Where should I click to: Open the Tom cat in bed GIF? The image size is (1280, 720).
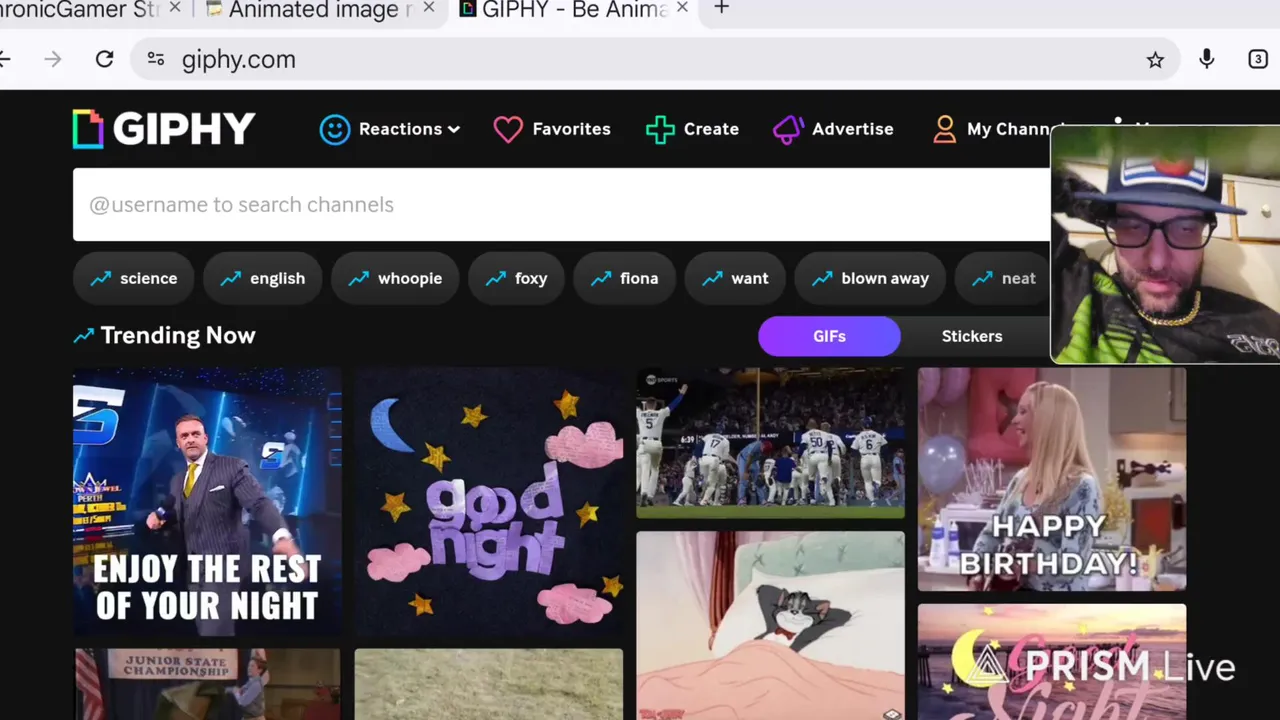[x=770, y=625]
